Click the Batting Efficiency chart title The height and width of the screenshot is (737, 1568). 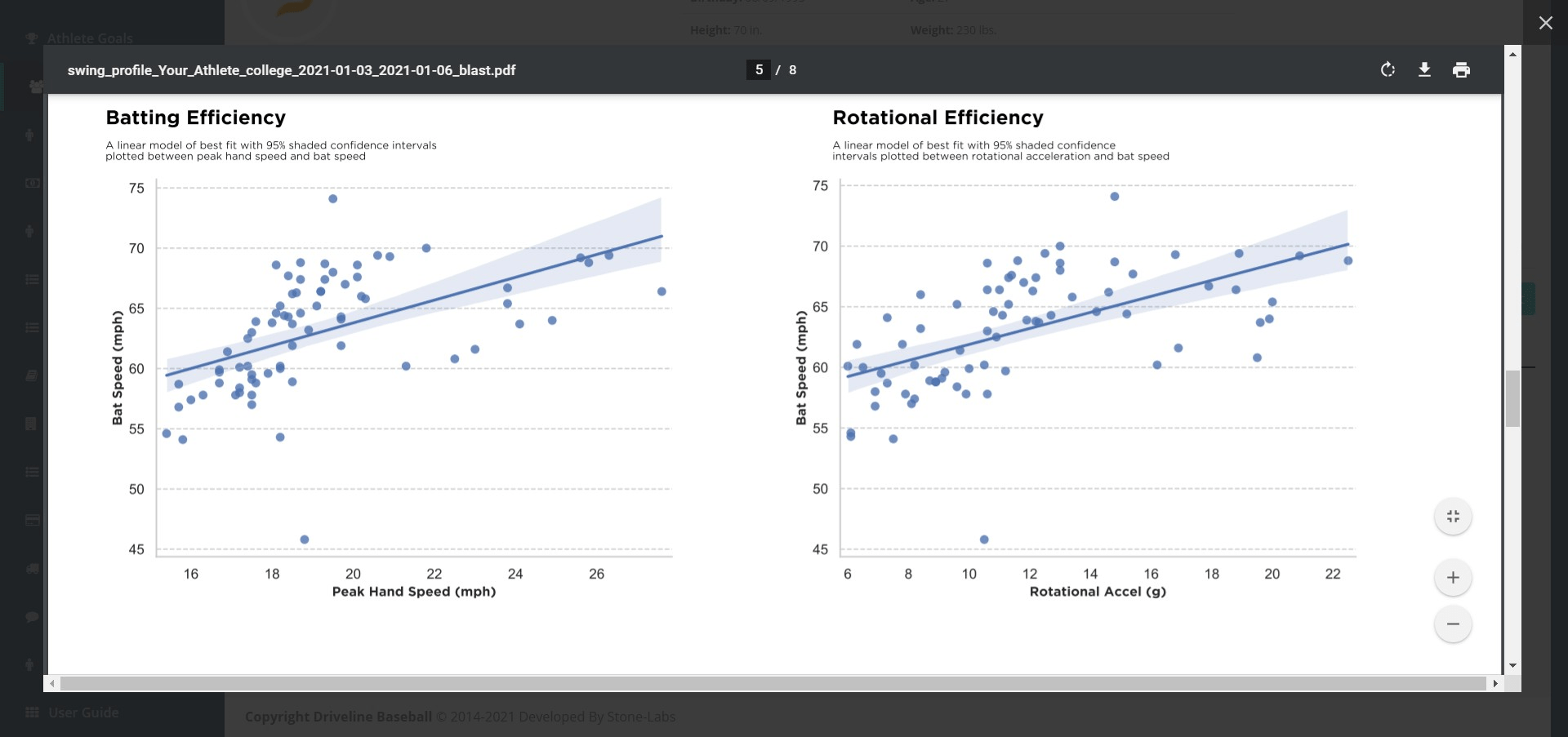195,118
